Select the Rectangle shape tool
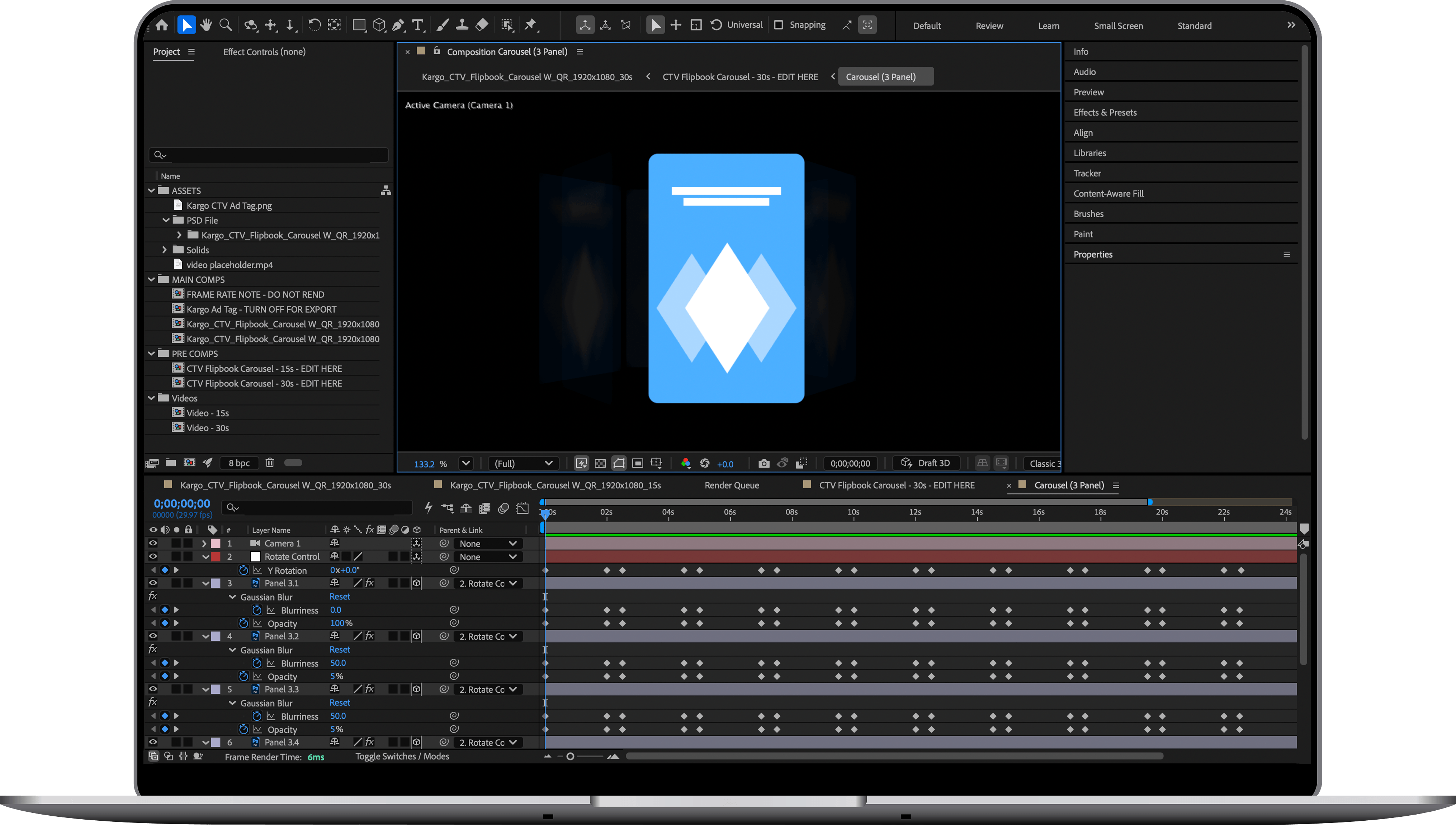The width and height of the screenshot is (1456, 825). (x=359, y=25)
